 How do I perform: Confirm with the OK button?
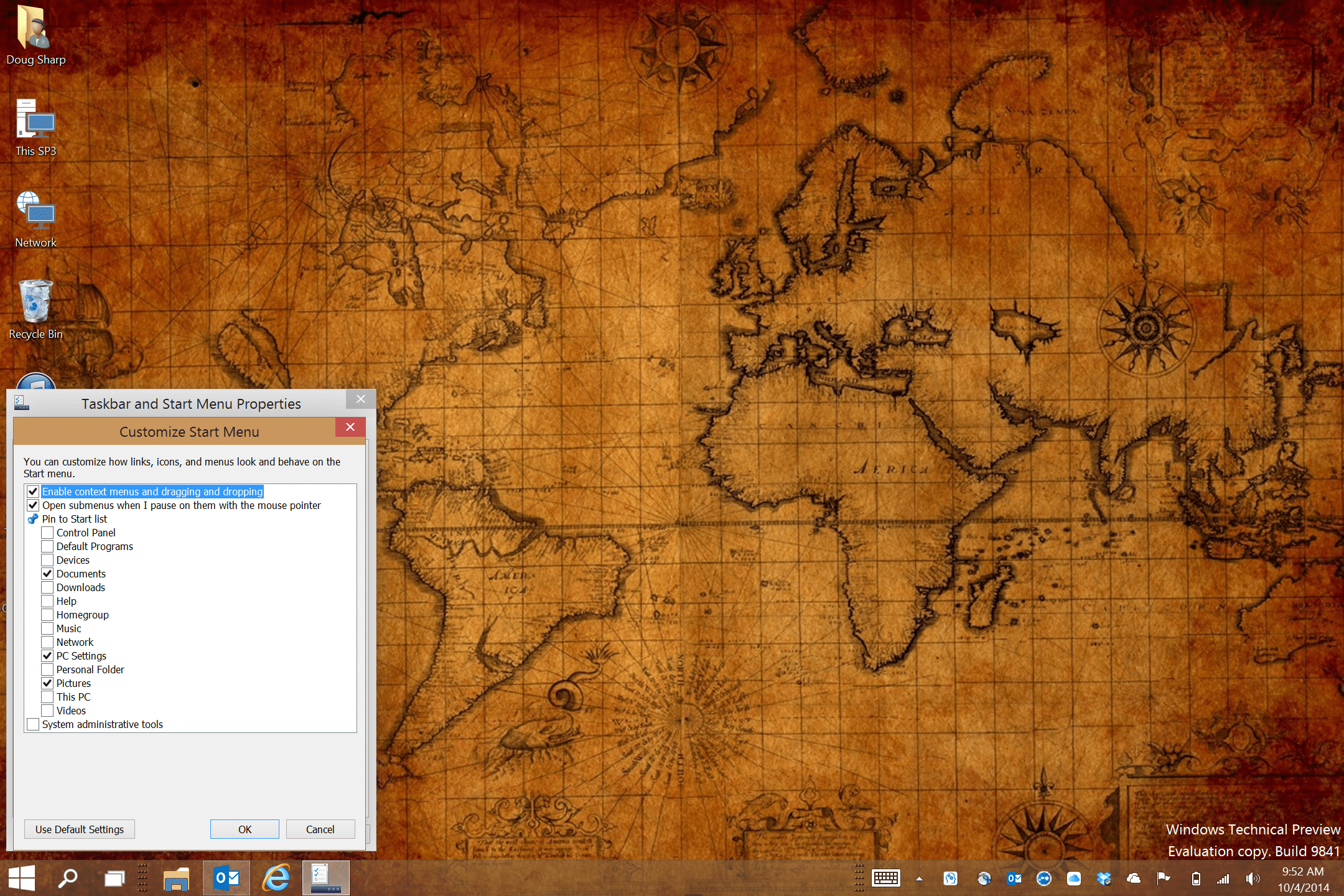point(245,829)
